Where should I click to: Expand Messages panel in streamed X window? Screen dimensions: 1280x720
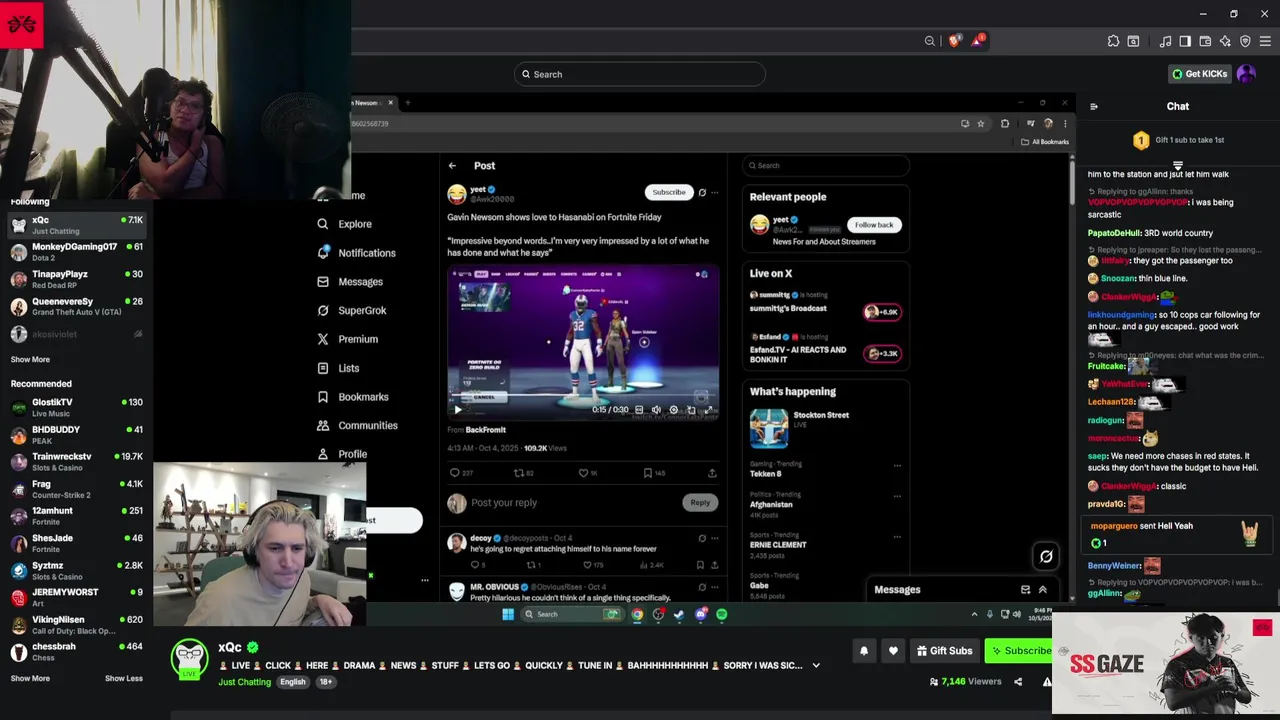pyautogui.click(x=1042, y=590)
